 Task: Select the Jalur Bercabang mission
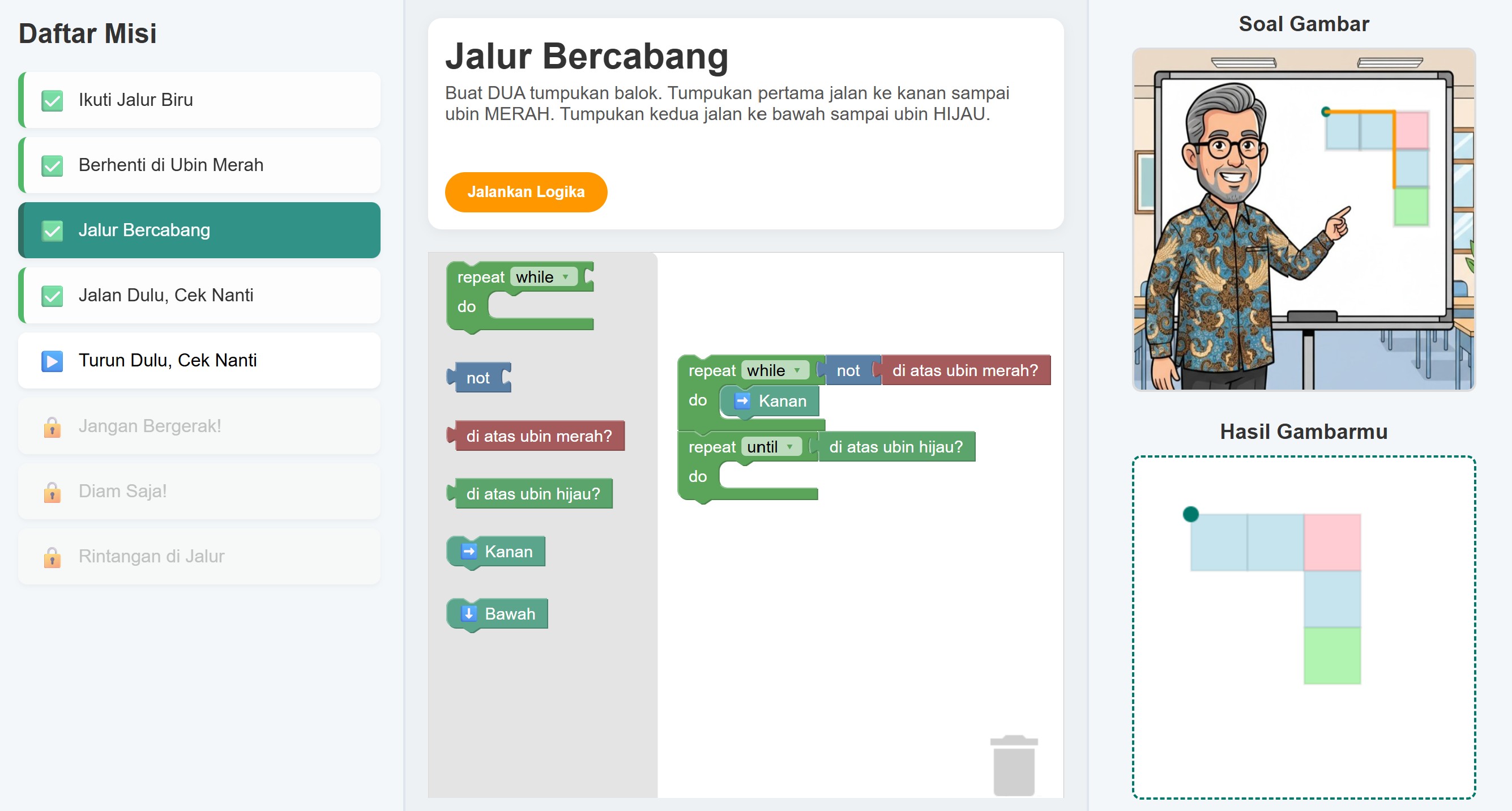point(199,230)
